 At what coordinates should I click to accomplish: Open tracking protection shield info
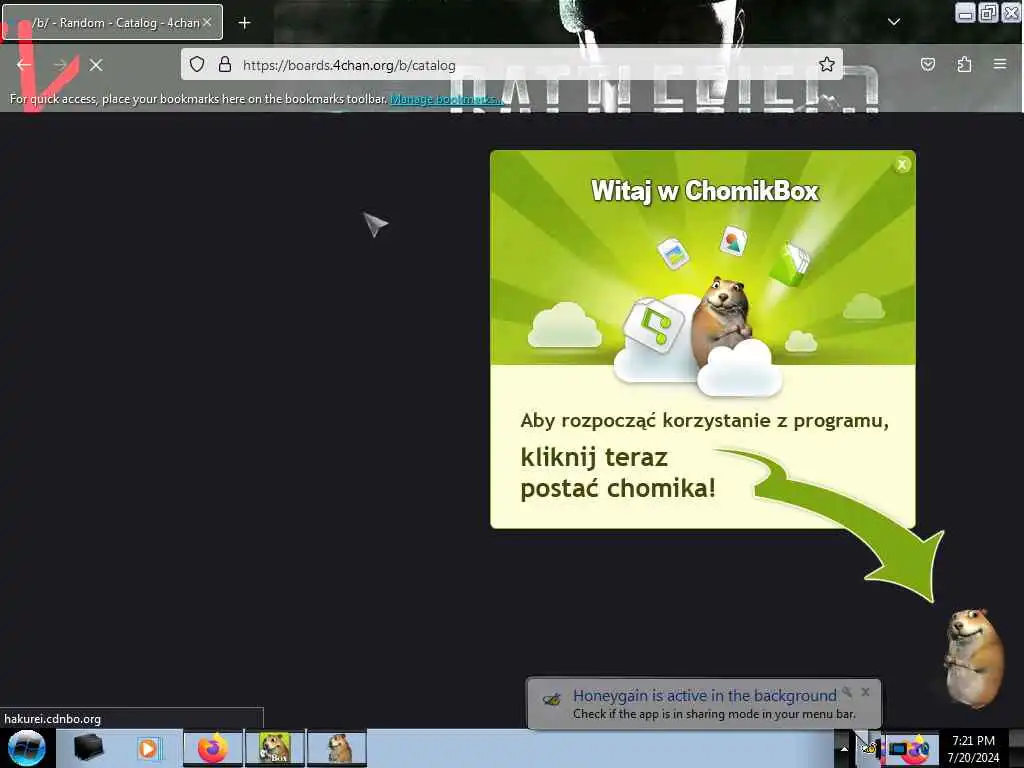(x=197, y=64)
